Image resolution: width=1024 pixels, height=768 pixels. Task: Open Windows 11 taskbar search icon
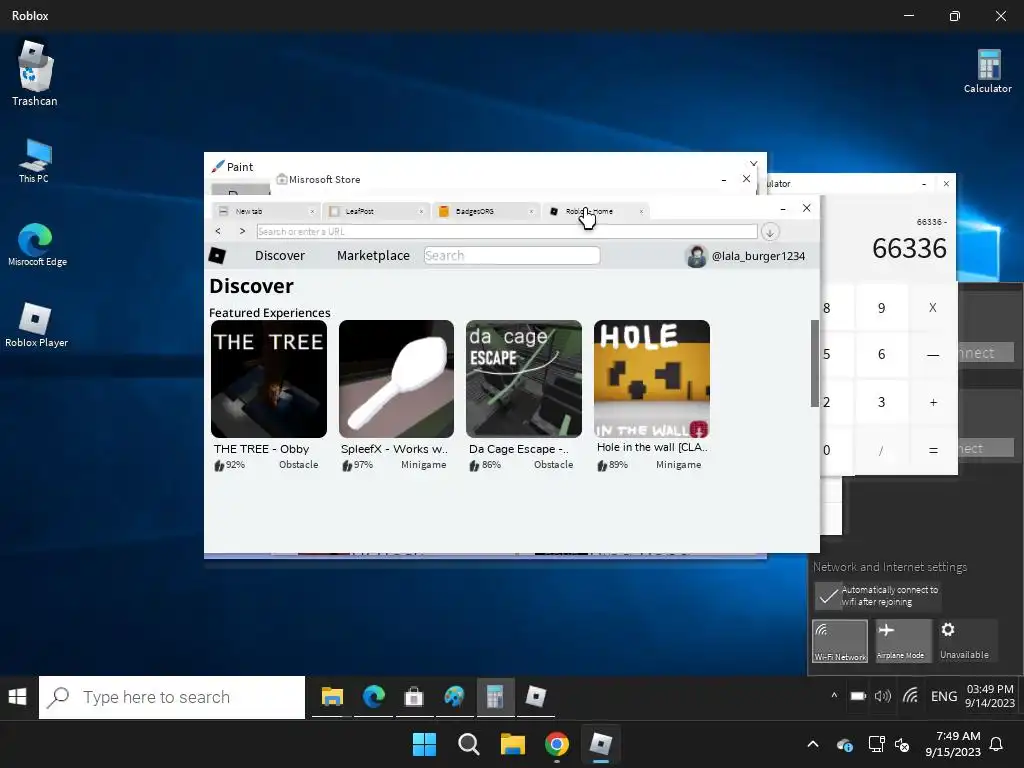pos(468,744)
